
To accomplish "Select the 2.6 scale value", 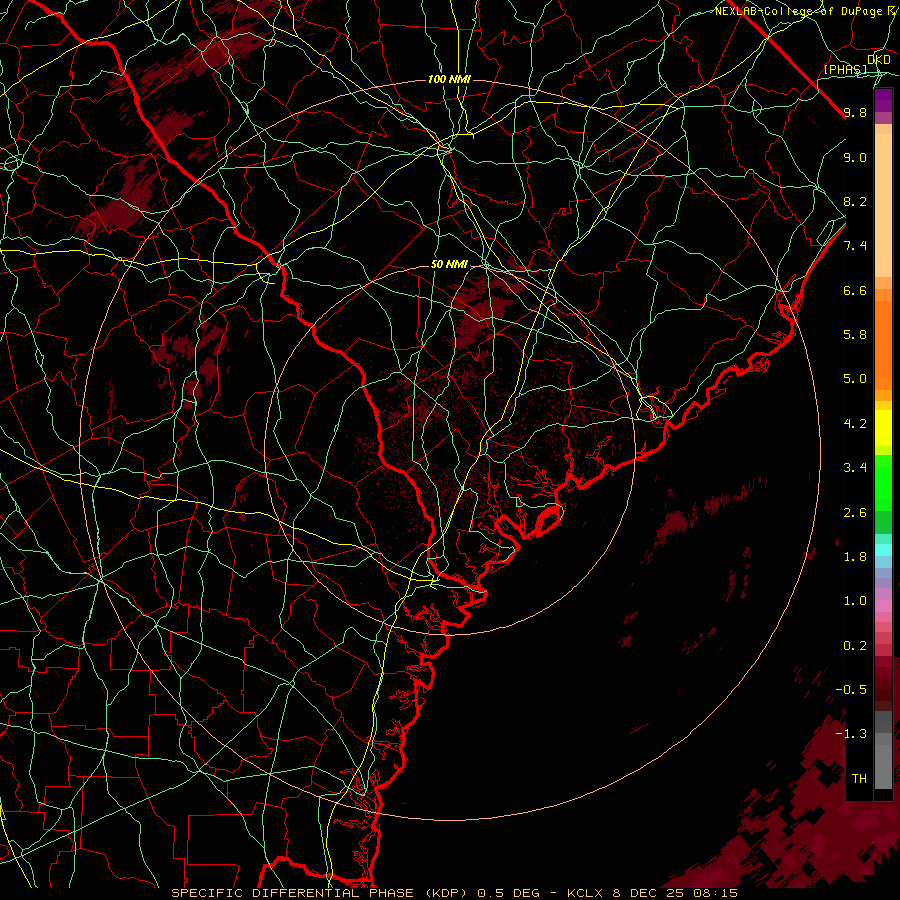I will click(855, 513).
